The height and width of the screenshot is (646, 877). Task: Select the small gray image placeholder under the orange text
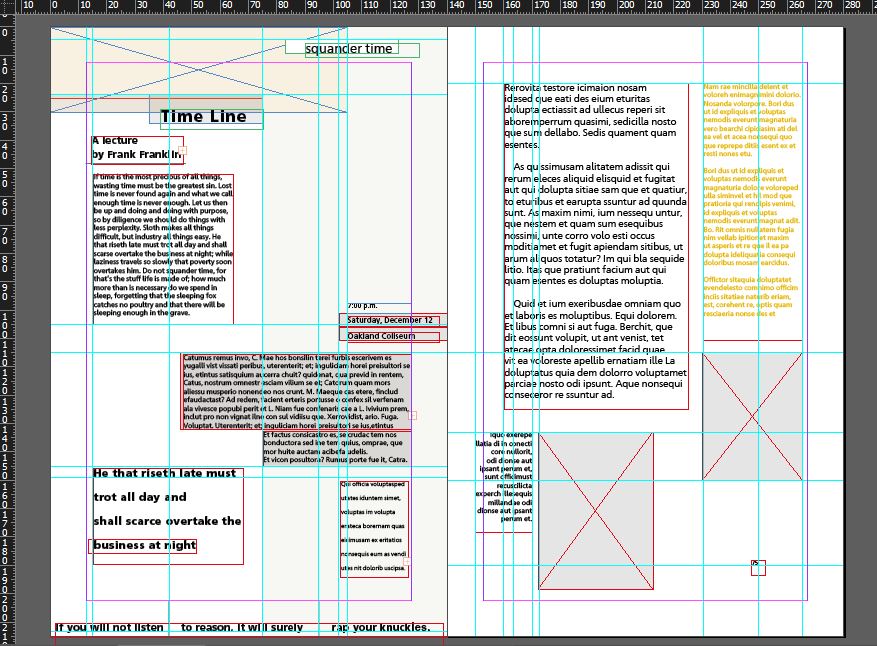pos(752,417)
